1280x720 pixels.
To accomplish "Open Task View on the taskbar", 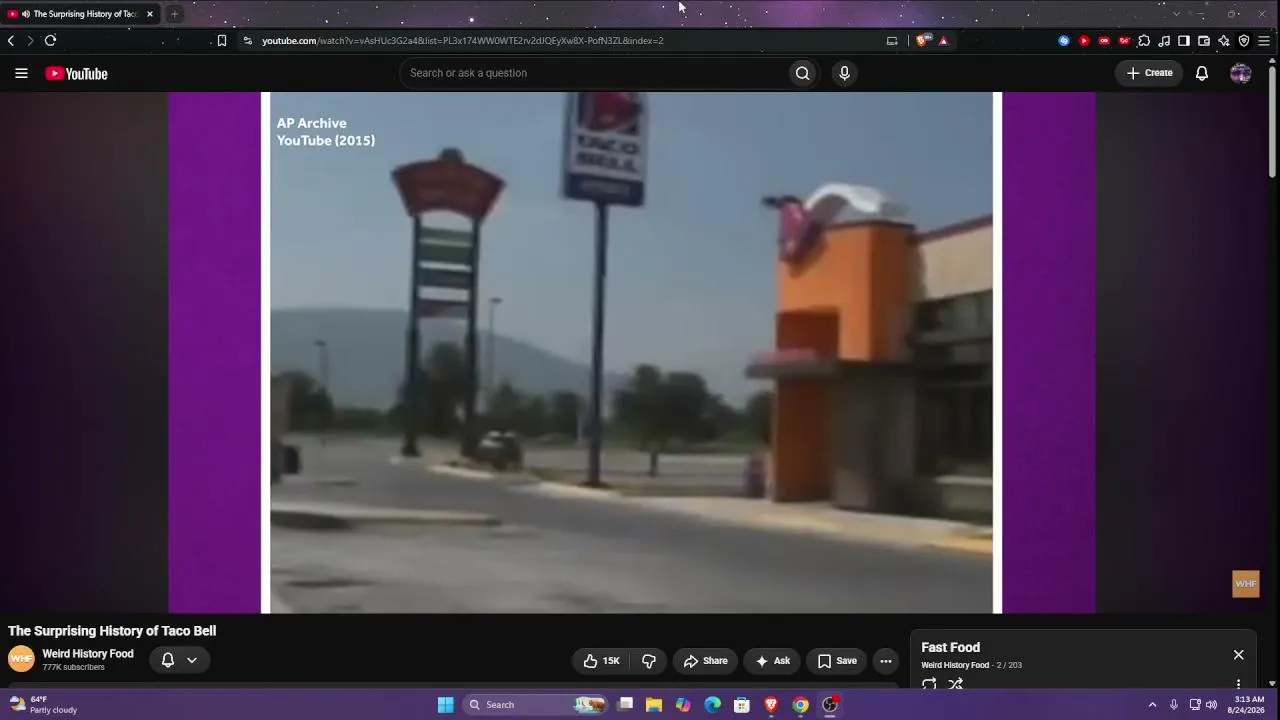I will (625, 705).
